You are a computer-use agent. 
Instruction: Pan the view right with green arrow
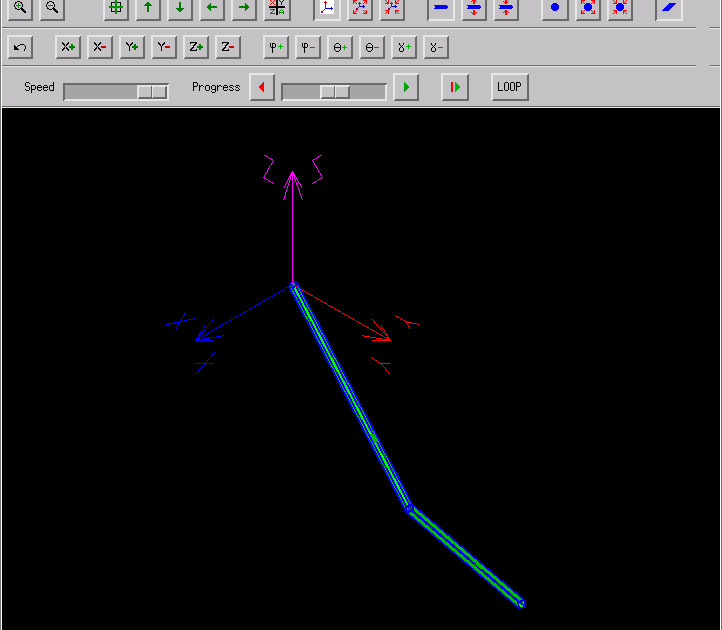(x=244, y=8)
